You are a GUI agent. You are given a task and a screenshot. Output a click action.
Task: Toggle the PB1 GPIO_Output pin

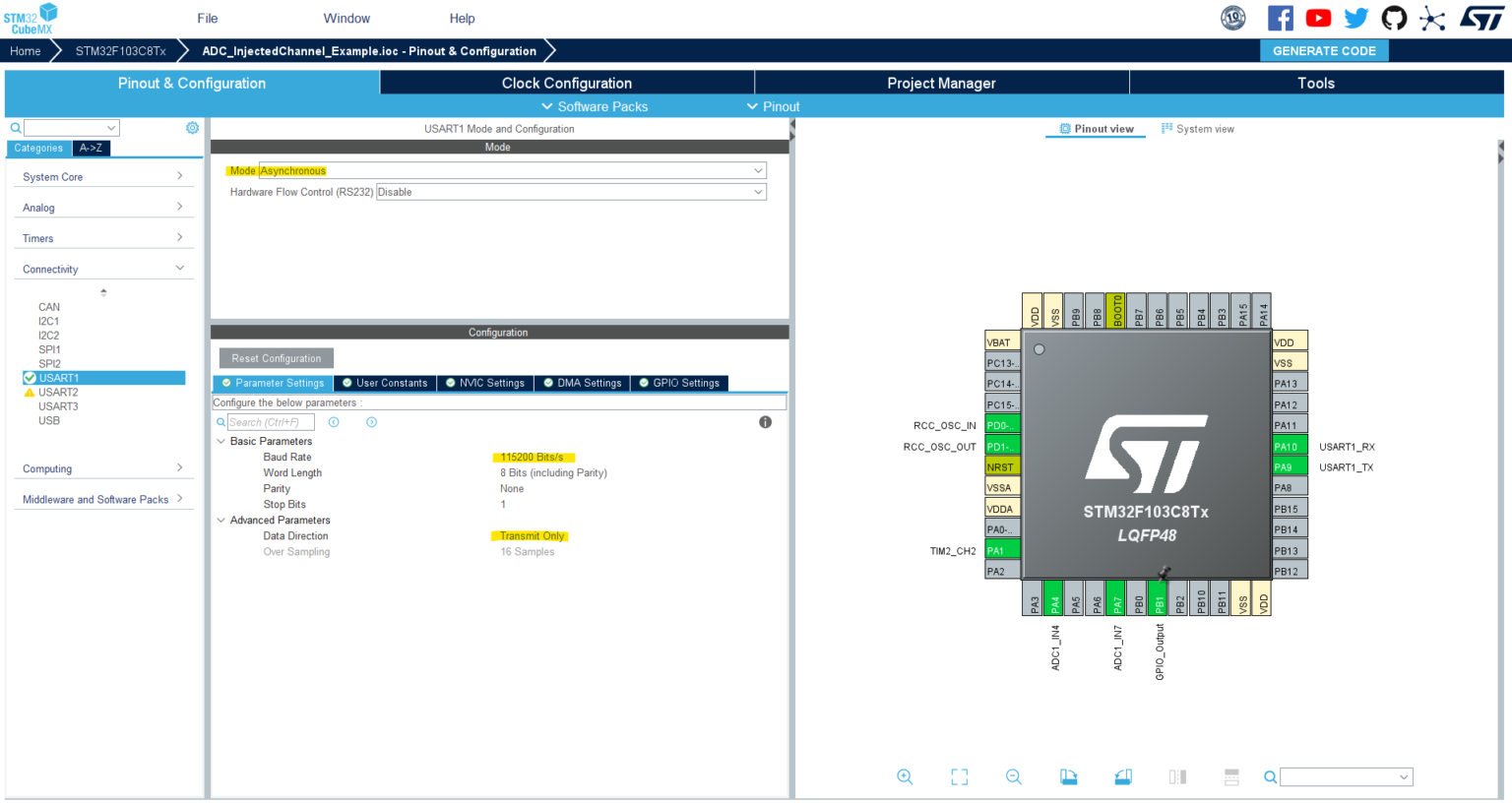1160,597
